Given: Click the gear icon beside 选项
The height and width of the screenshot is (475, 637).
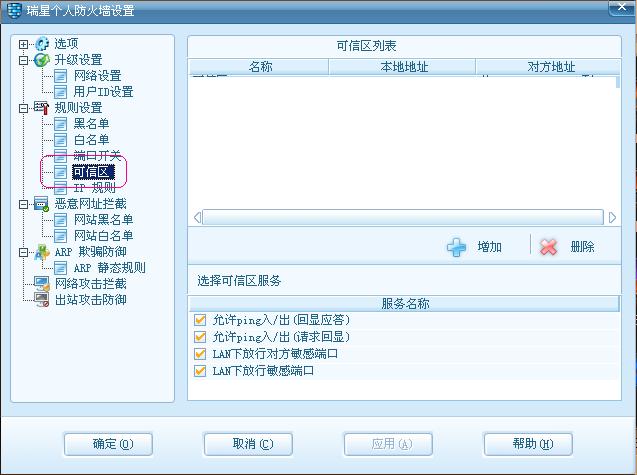Looking at the screenshot, I should (42, 44).
